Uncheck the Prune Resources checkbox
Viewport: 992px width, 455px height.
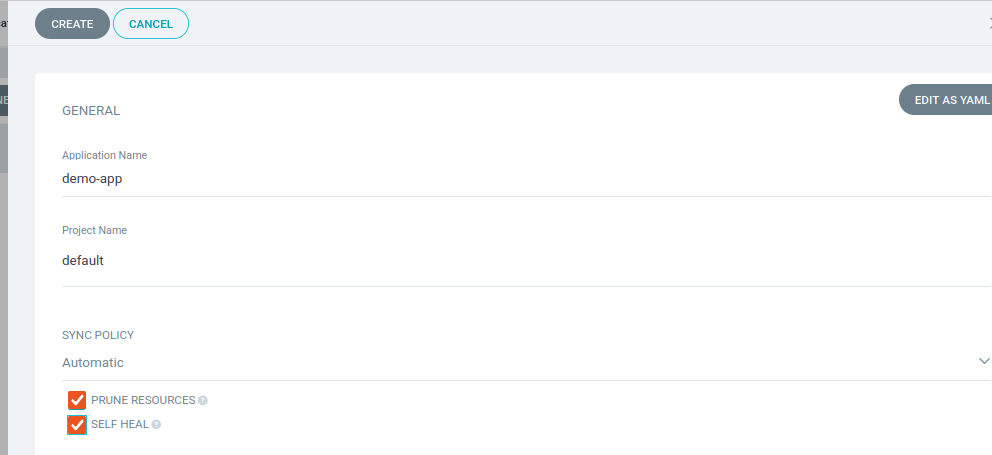[77, 400]
